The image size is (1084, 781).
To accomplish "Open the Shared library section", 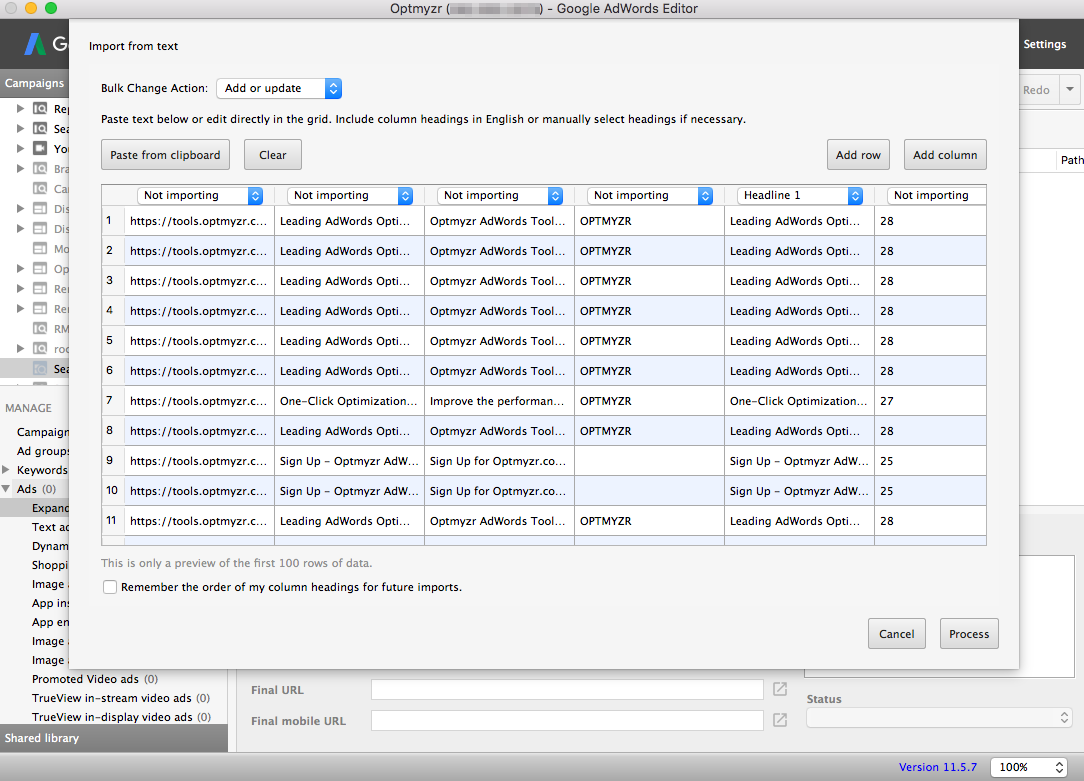I will point(113,738).
